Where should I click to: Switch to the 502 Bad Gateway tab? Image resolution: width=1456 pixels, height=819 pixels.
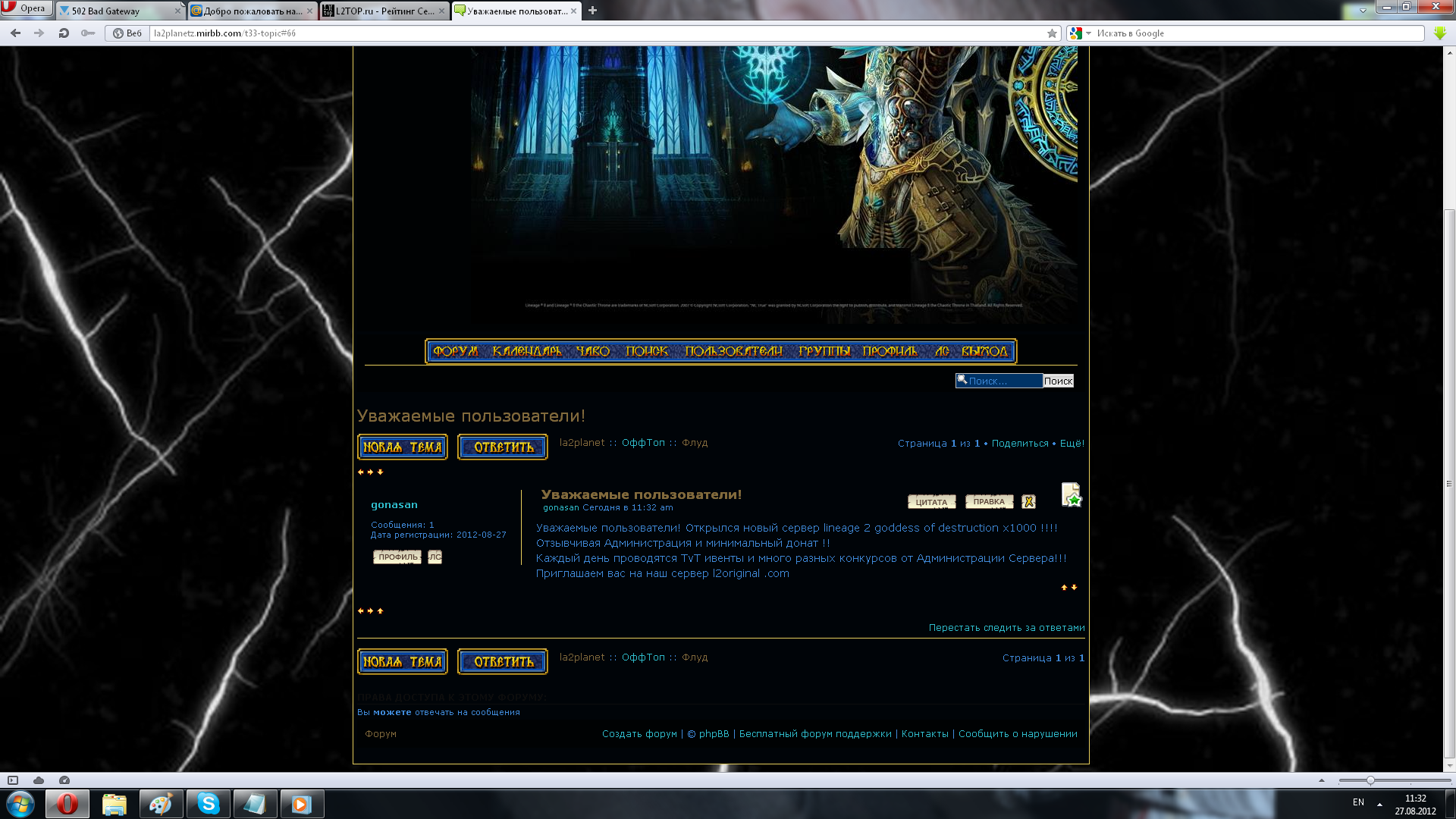[114, 11]
